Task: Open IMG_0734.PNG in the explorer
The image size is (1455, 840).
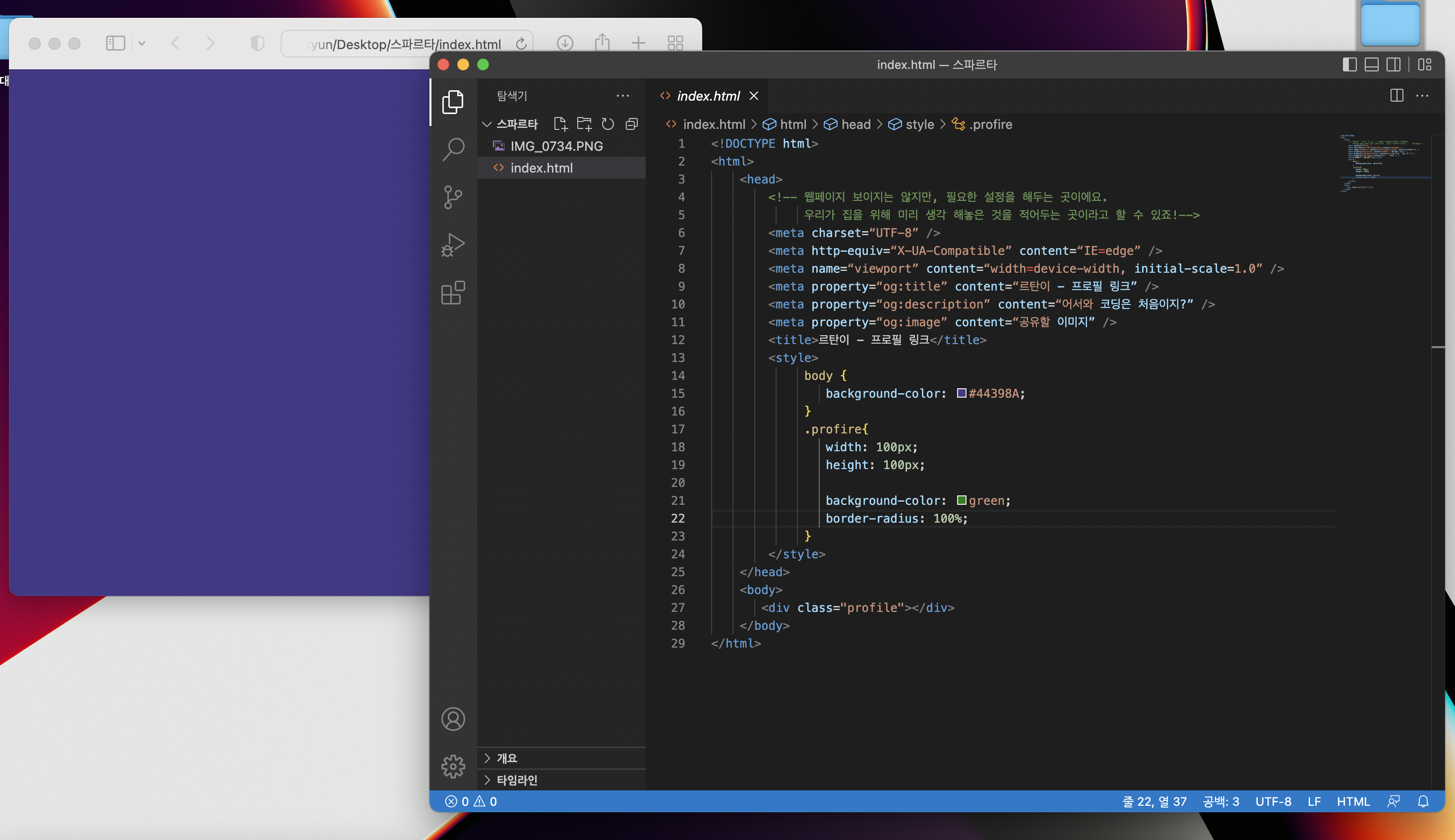Action: click(556, 146)
